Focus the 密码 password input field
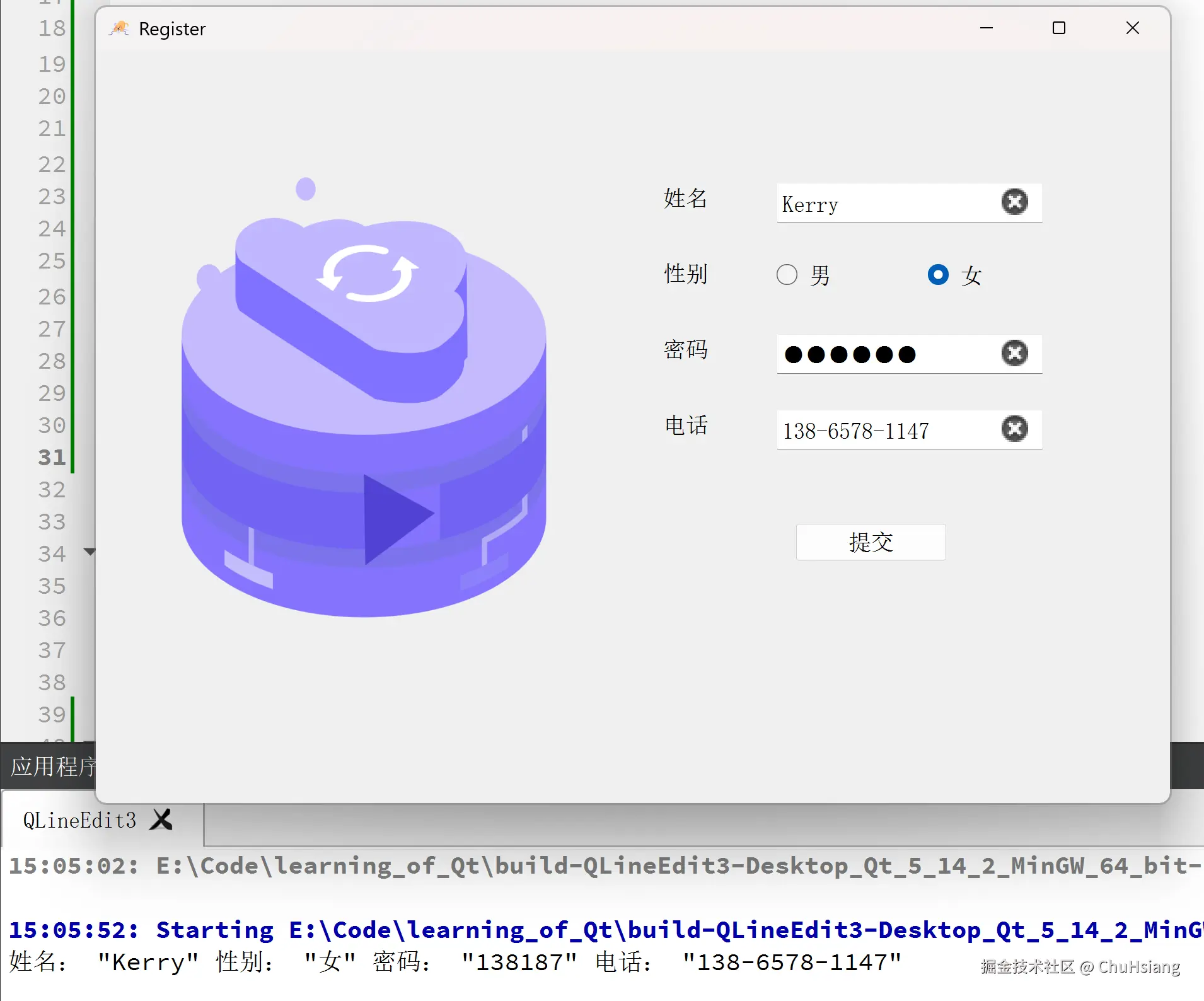Viewport: 1204px width, 1001px height. tap(909, 354)
